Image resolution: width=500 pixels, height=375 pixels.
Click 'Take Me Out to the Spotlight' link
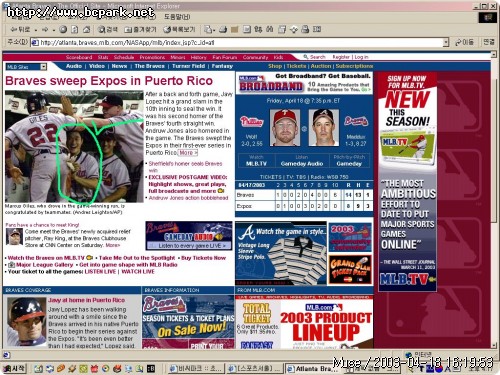click(137, 258)
